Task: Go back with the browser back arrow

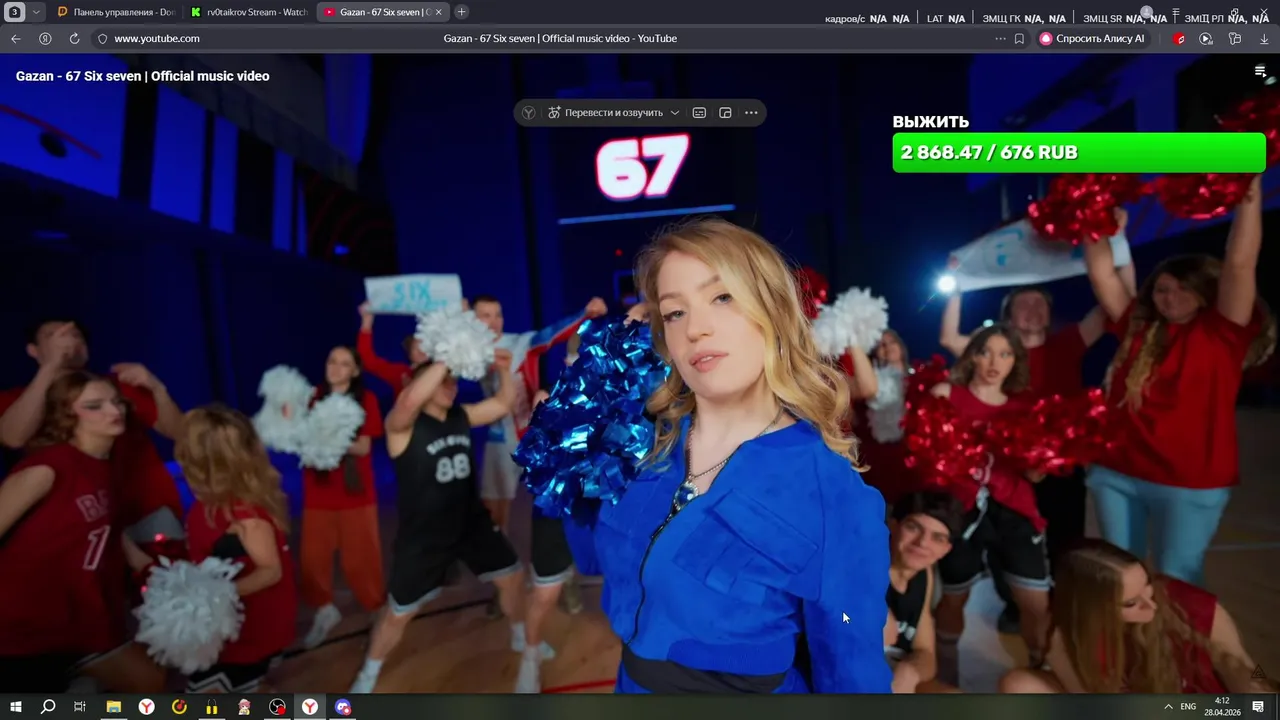Action: (15, 38)
